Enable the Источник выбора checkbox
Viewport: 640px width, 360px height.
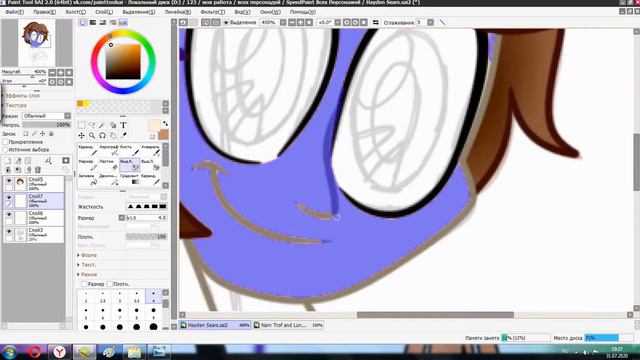[x=5, y=149]
